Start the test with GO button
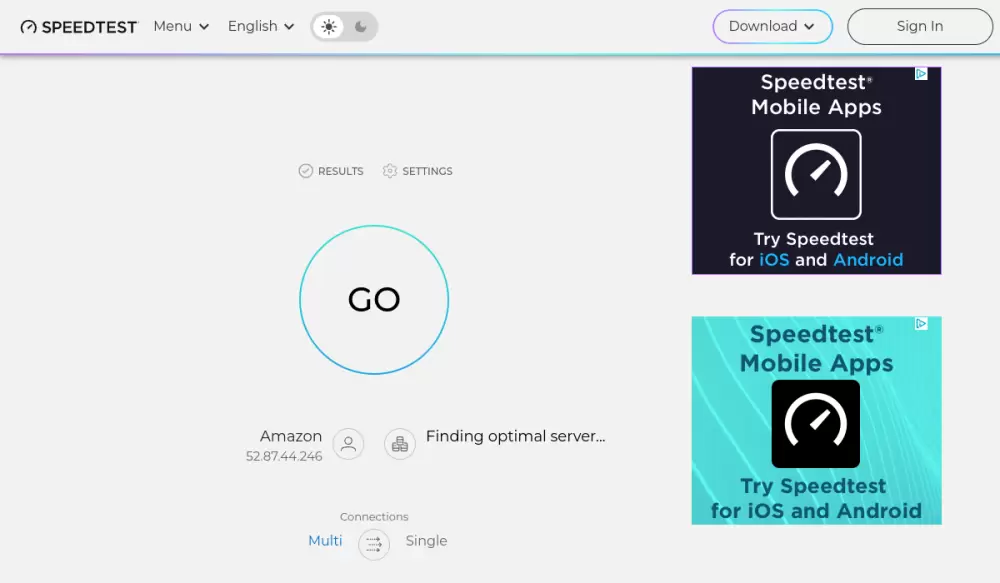Viewport: 1000px width, 583px height. (x=374, y=300)
